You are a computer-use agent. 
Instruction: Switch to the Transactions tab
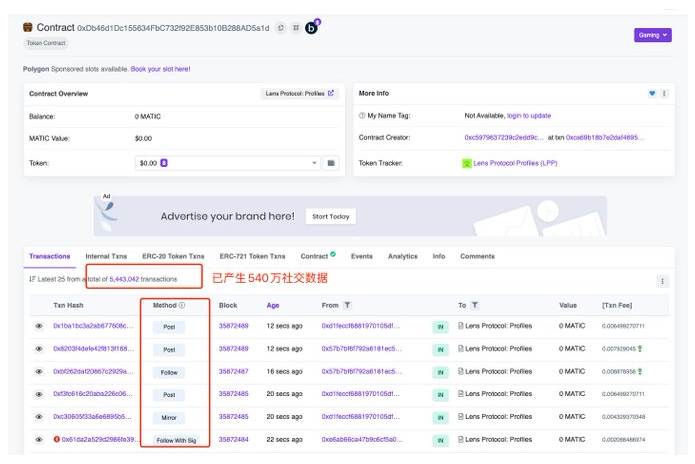pos(50,256)
